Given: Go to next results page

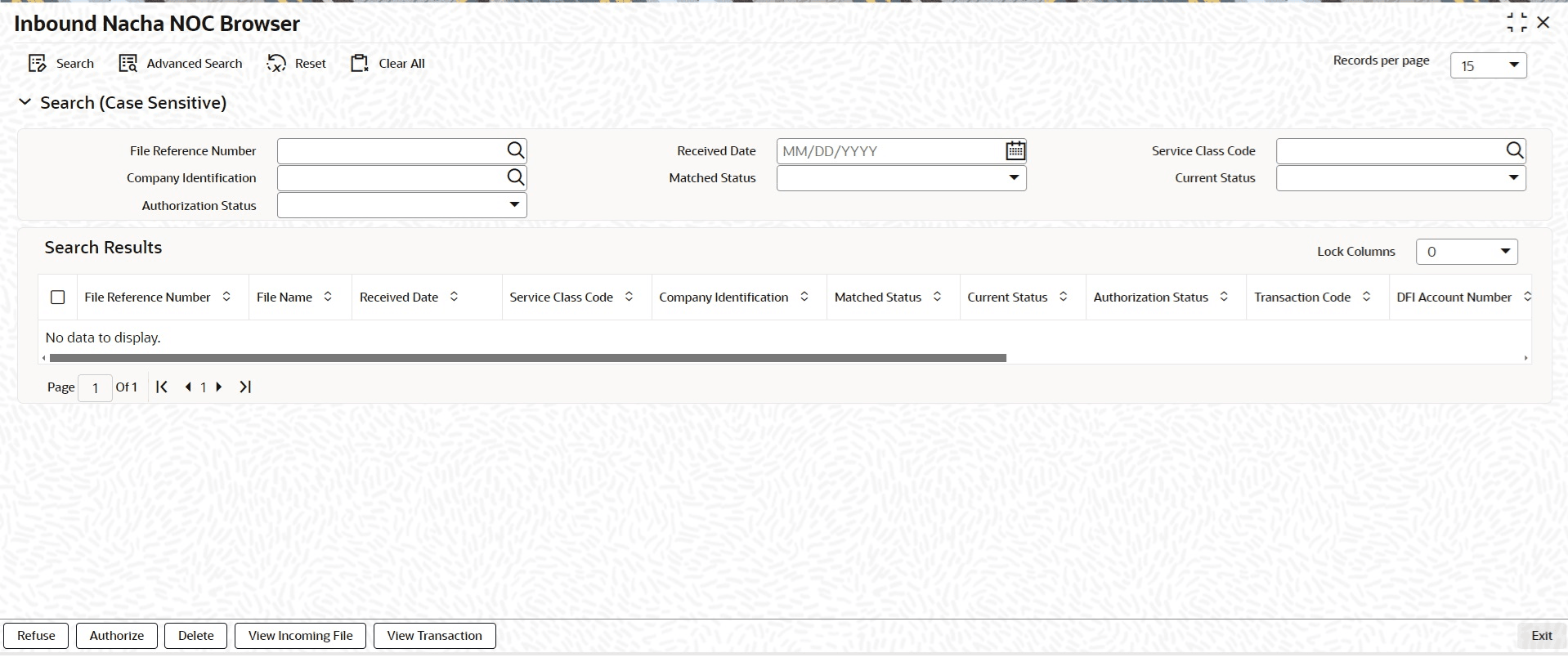Looking at the screenshot, I should pos(219,387).
